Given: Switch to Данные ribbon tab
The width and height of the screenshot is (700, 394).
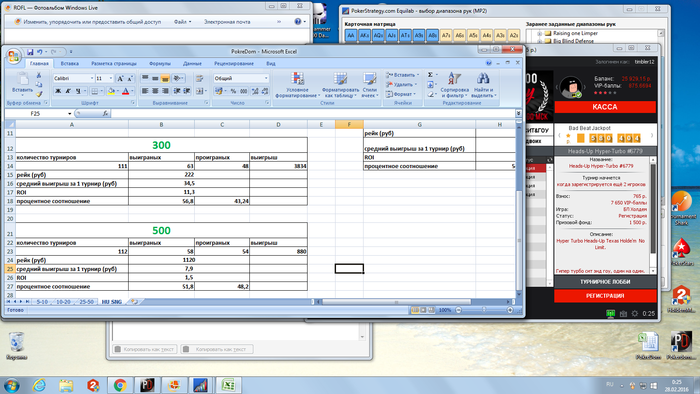Looking at the screenshot, I should click(192, 63).
